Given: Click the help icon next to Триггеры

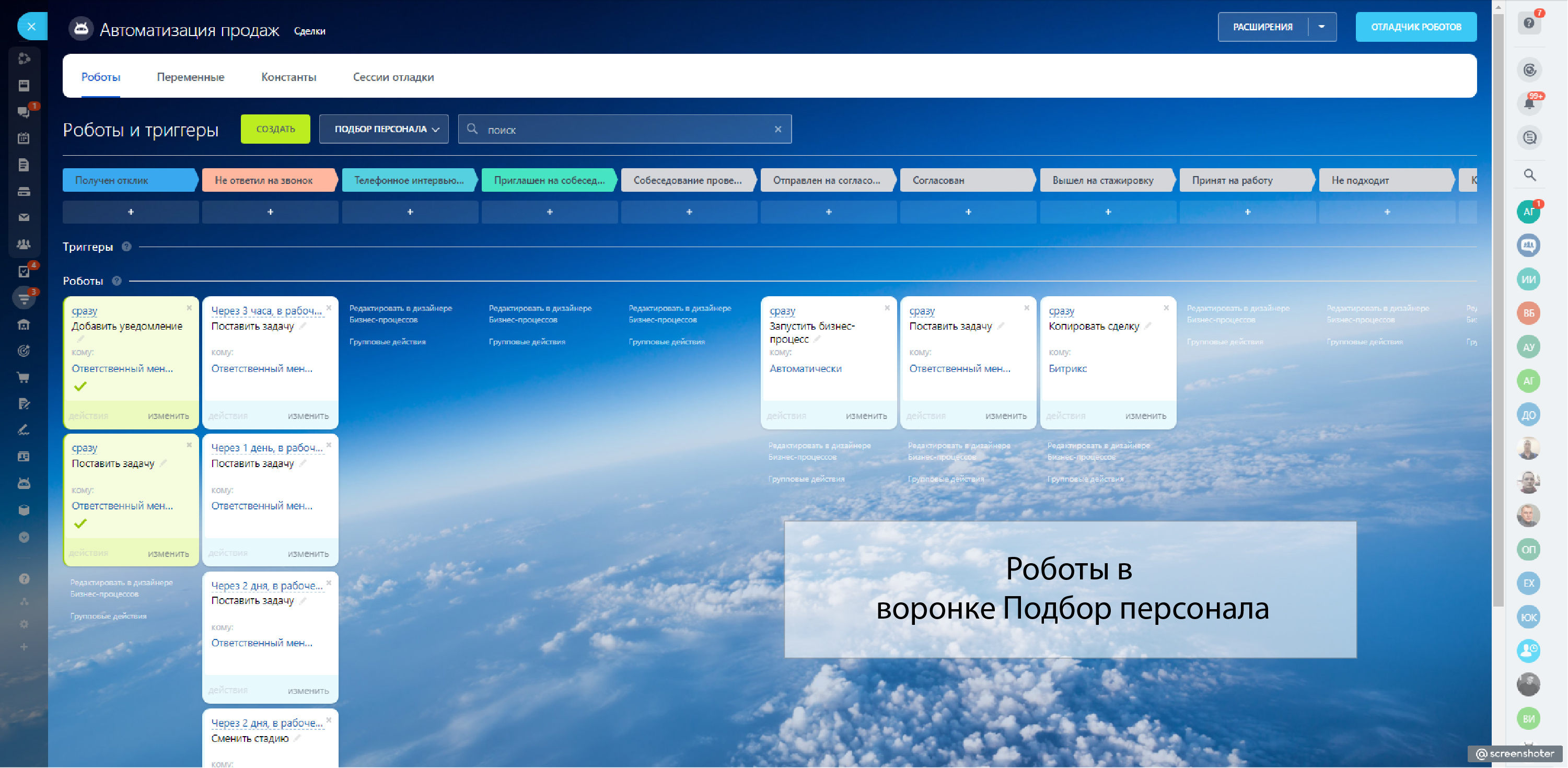Looking at the screenshot, I should (x=126, y=247).
